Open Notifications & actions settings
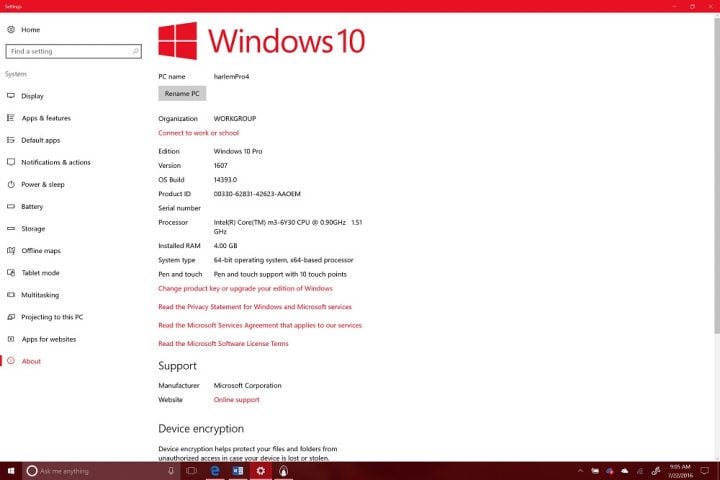Screen dimensions: 720x480 point(56,162)
